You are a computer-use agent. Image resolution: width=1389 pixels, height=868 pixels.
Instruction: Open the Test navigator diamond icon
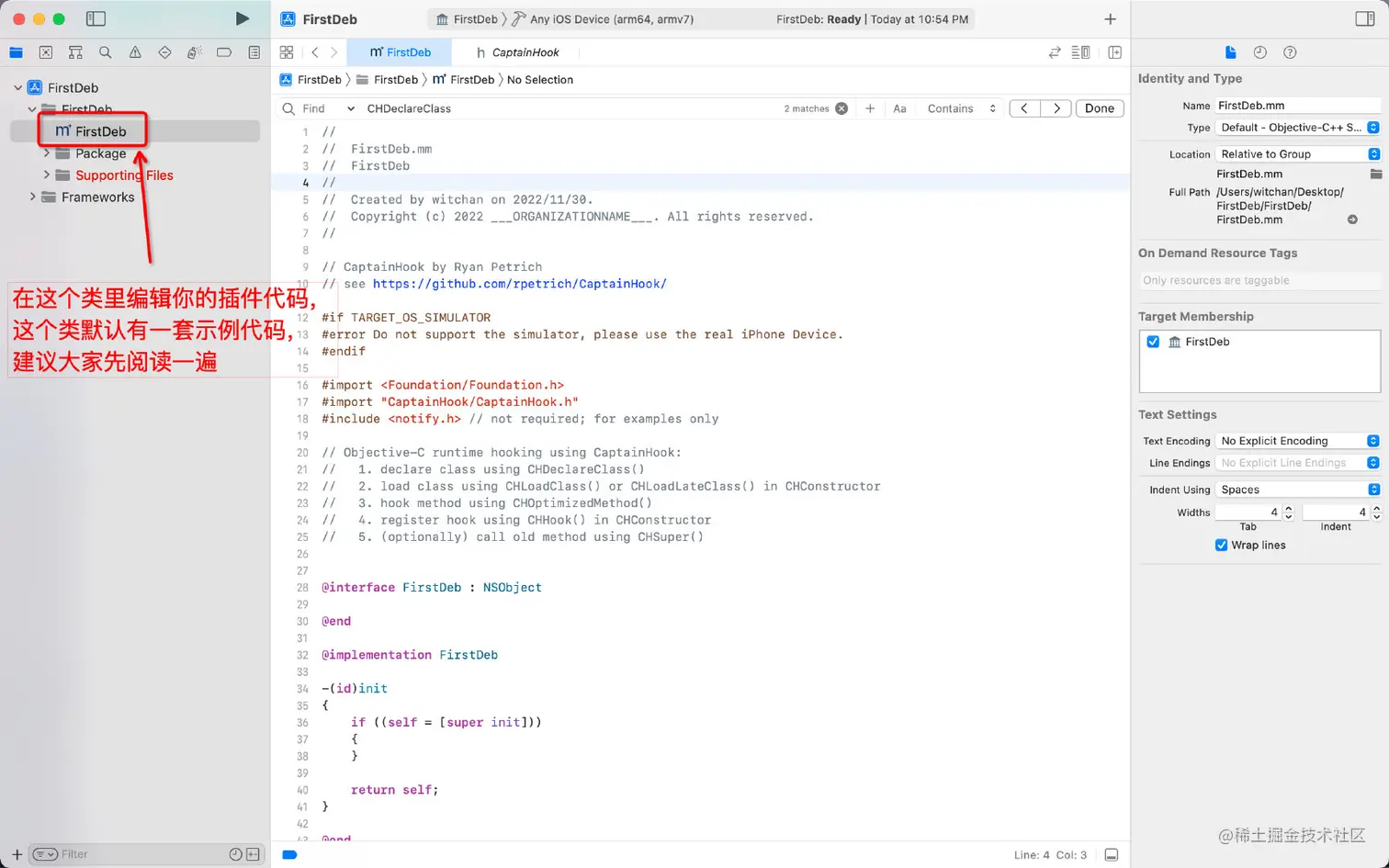[164, 52]
